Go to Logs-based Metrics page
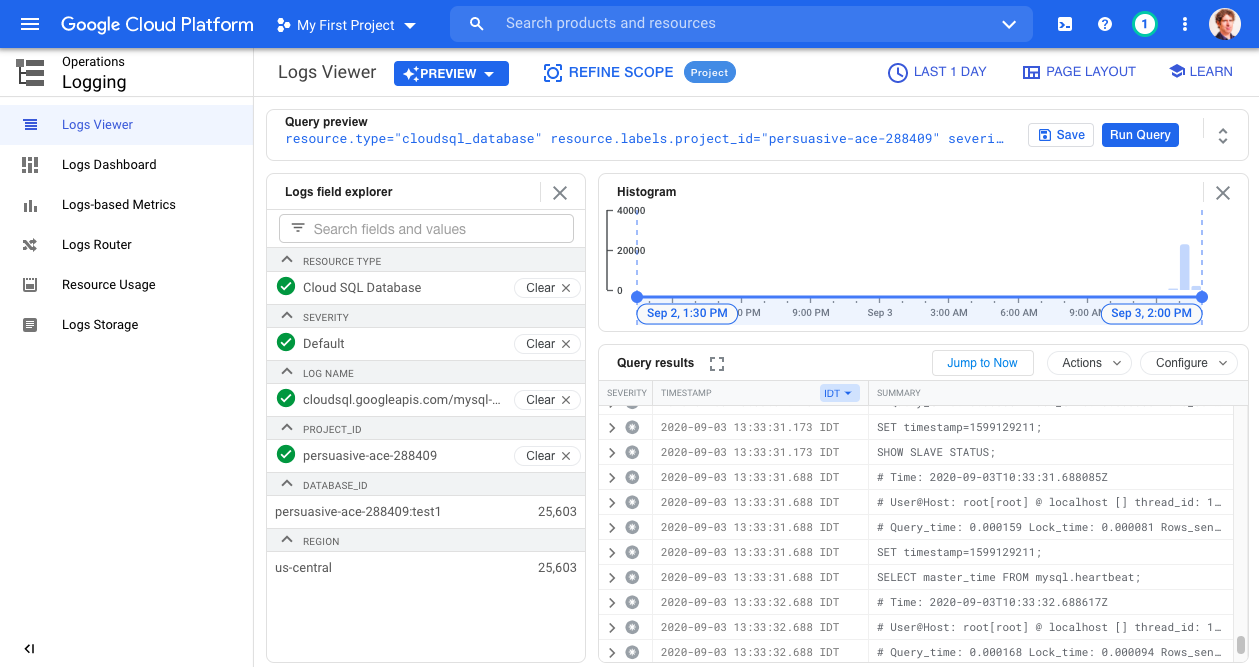The image size is (1259, 667). (x=126, y=205)
